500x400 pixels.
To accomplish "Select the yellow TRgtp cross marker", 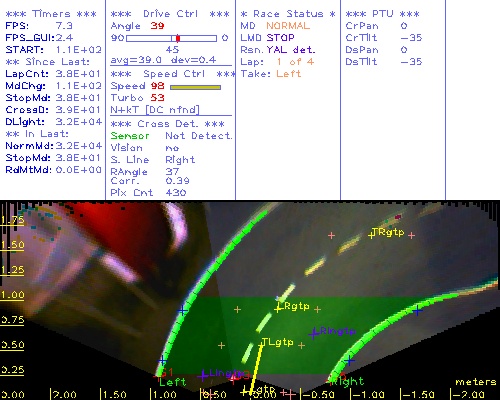I will 371,235.
